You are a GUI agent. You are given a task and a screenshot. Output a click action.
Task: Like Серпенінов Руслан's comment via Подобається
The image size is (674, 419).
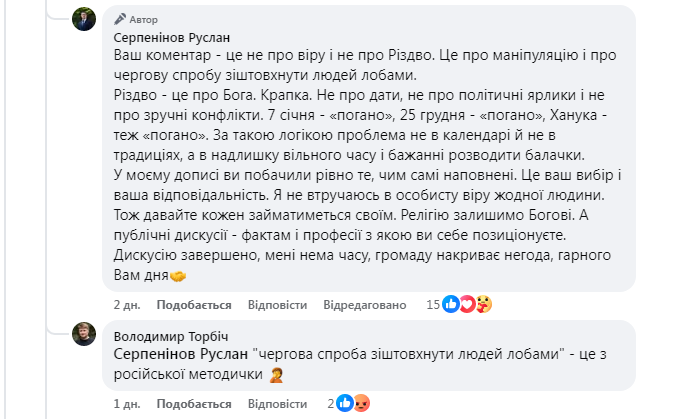point(194,305)
